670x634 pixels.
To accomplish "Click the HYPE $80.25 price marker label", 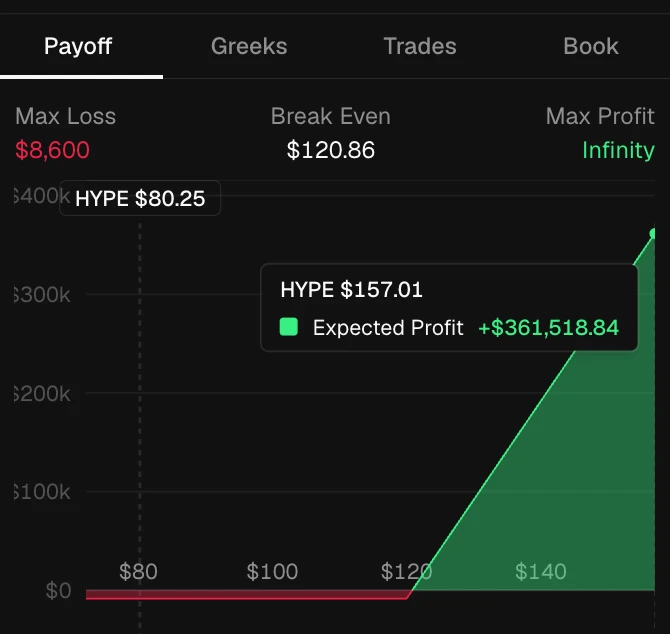I will pyautogui.click(x=140, y=198).
